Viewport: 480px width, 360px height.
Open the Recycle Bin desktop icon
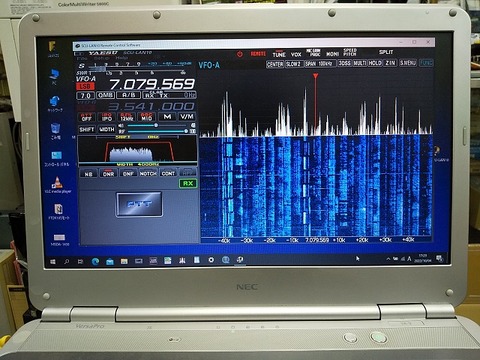[x=55, y=131]
